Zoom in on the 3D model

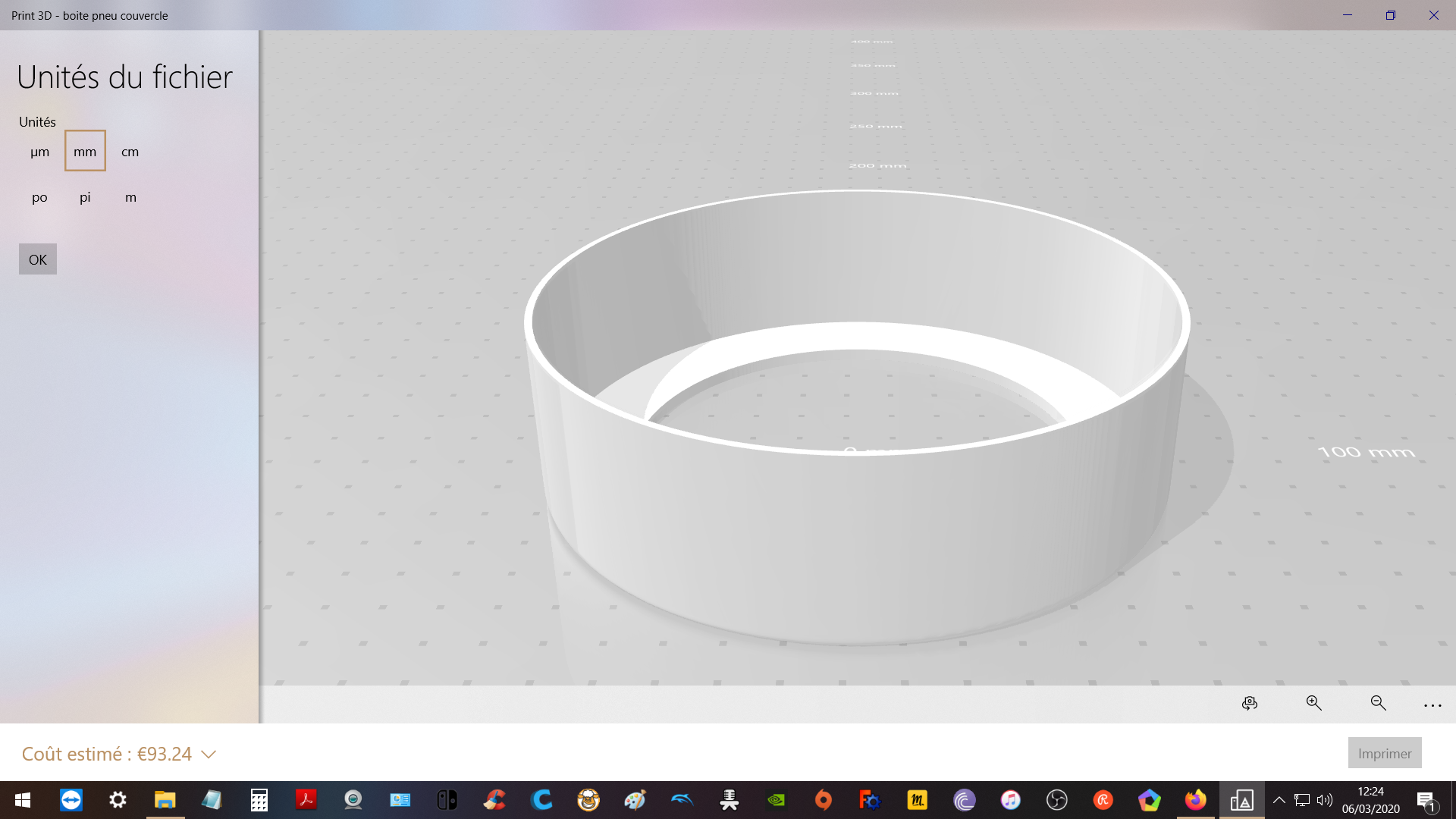(x=1314, y=704)
